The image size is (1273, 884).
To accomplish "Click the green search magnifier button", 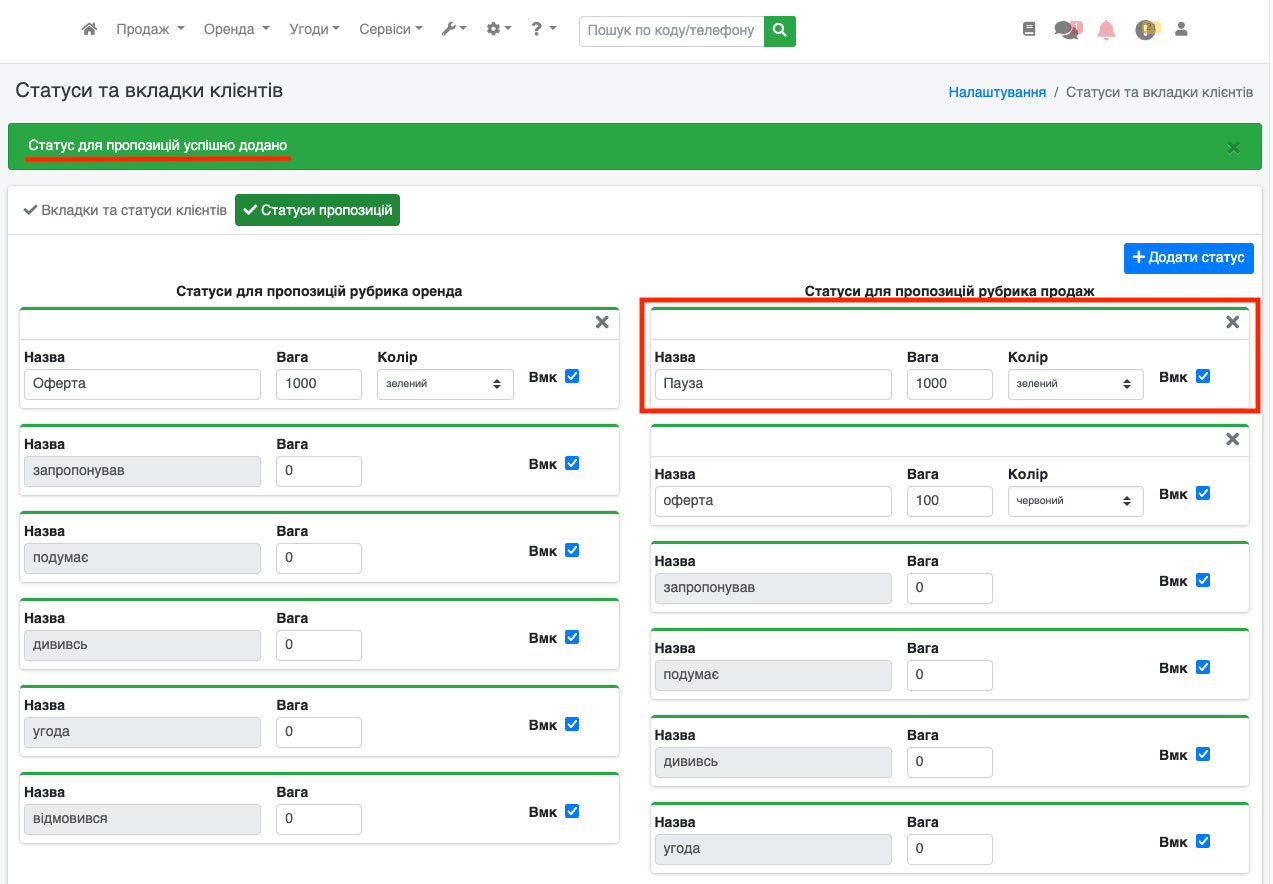I will click(779, 30).
